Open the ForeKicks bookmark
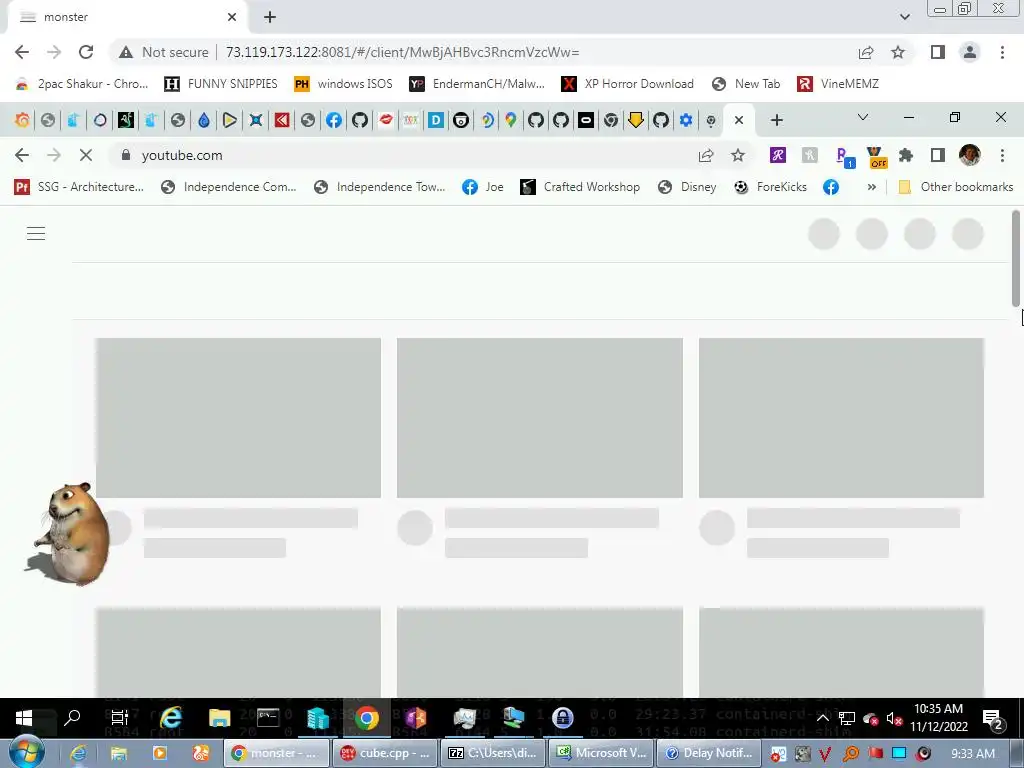1024x768 pixels. point(770,187)
